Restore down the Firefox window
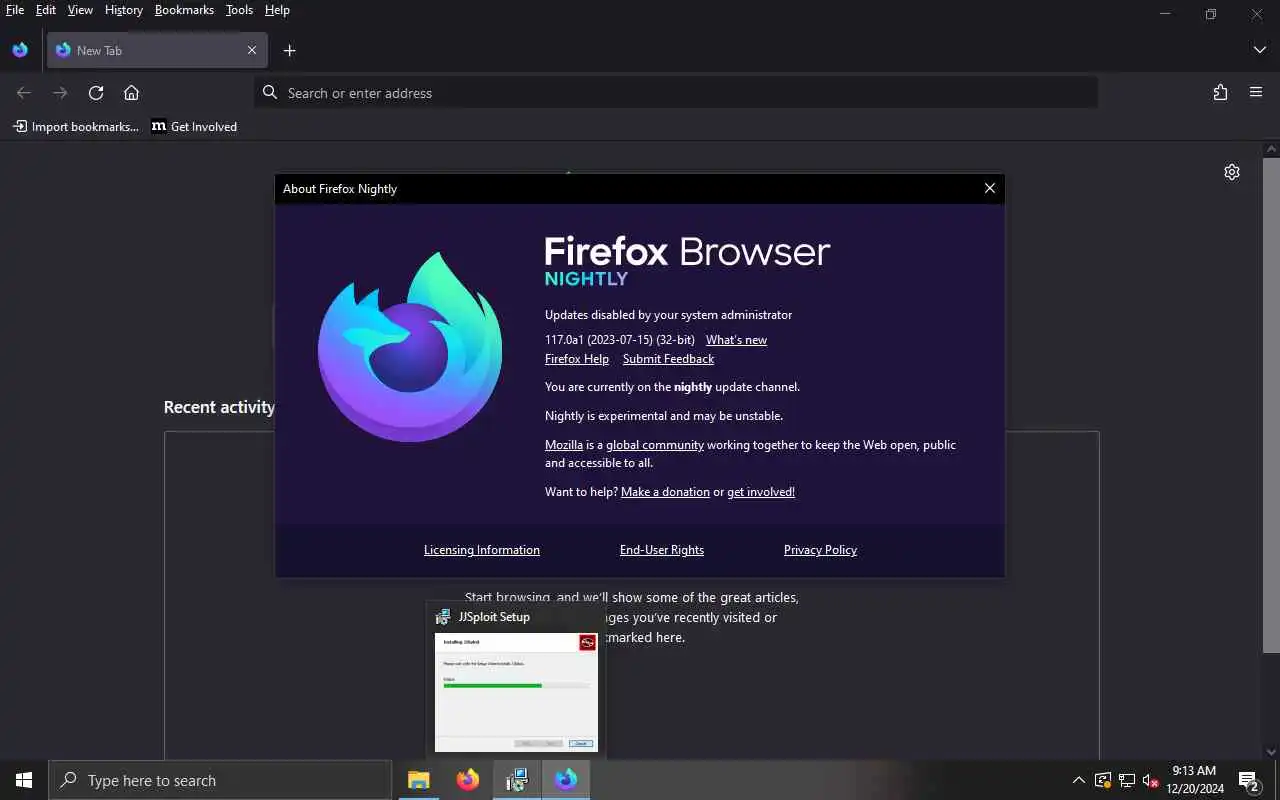 pyautogui.click(x=1211, y=14)
